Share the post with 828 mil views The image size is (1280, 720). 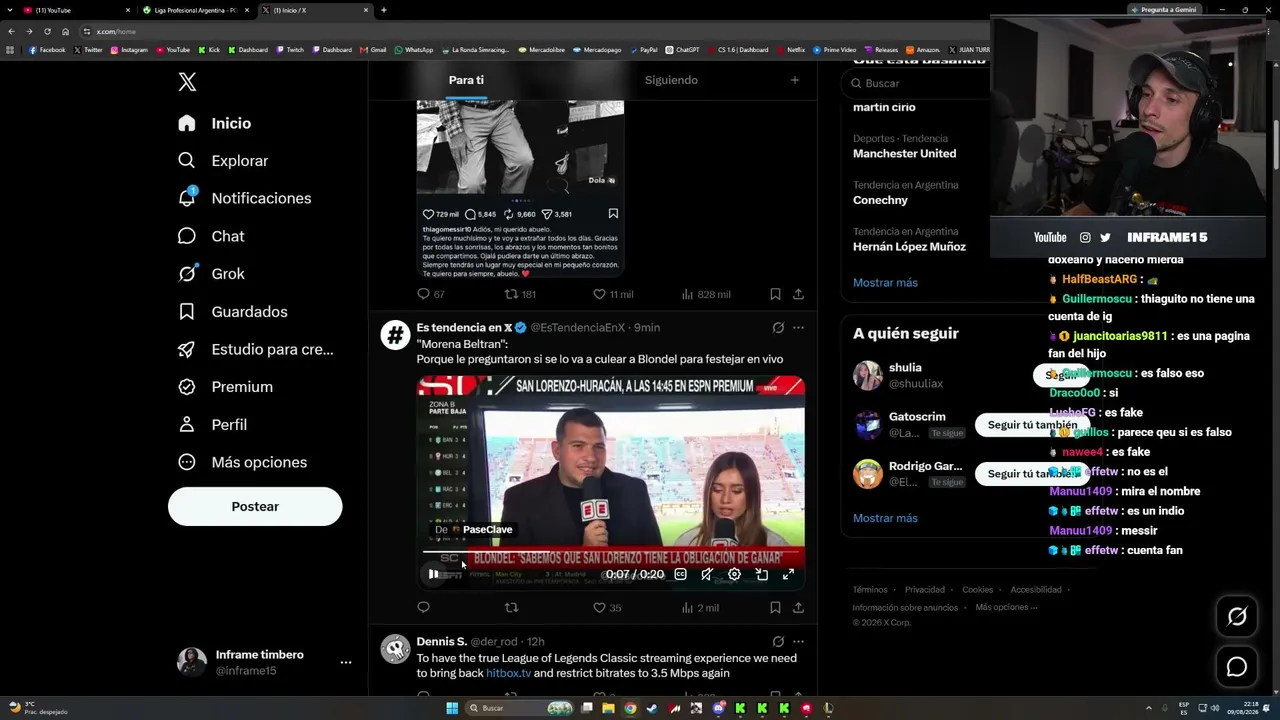798,294
